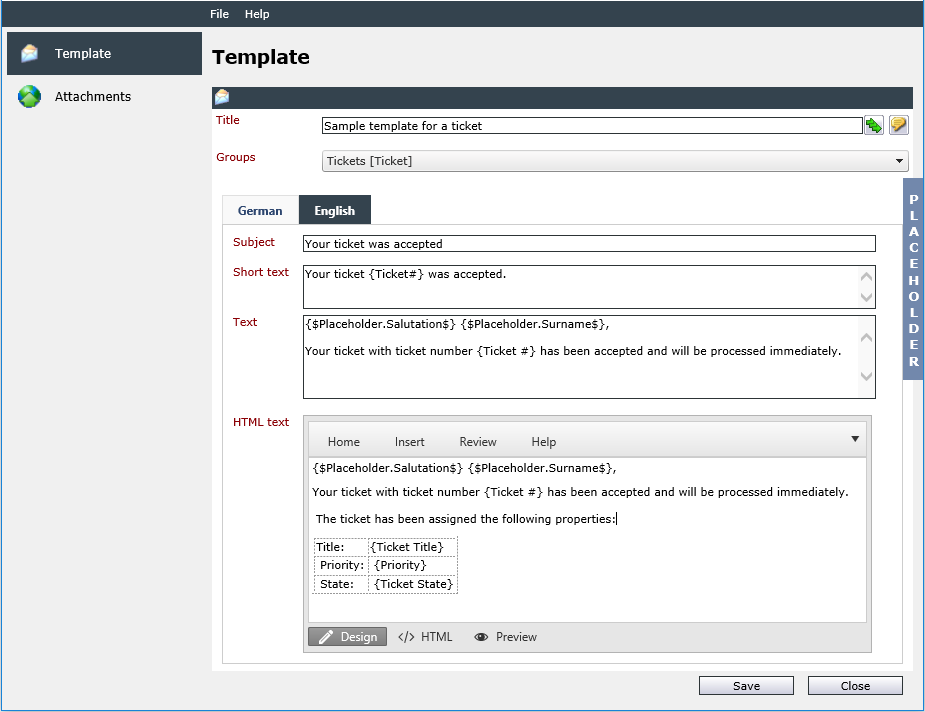Open the File menu
Viewport: 925px width, 712px height.
[219, 14]
